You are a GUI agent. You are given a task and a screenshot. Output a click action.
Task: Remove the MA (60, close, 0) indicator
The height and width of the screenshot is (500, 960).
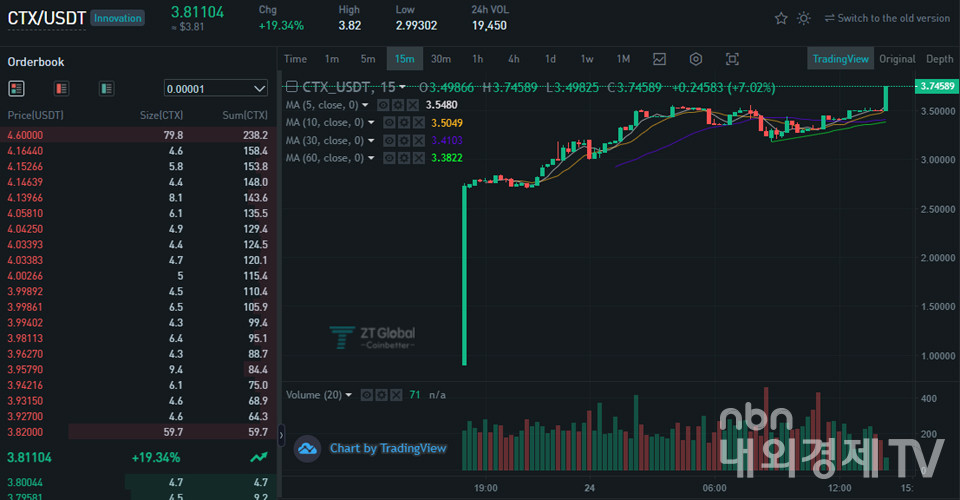tap(419, 158)
